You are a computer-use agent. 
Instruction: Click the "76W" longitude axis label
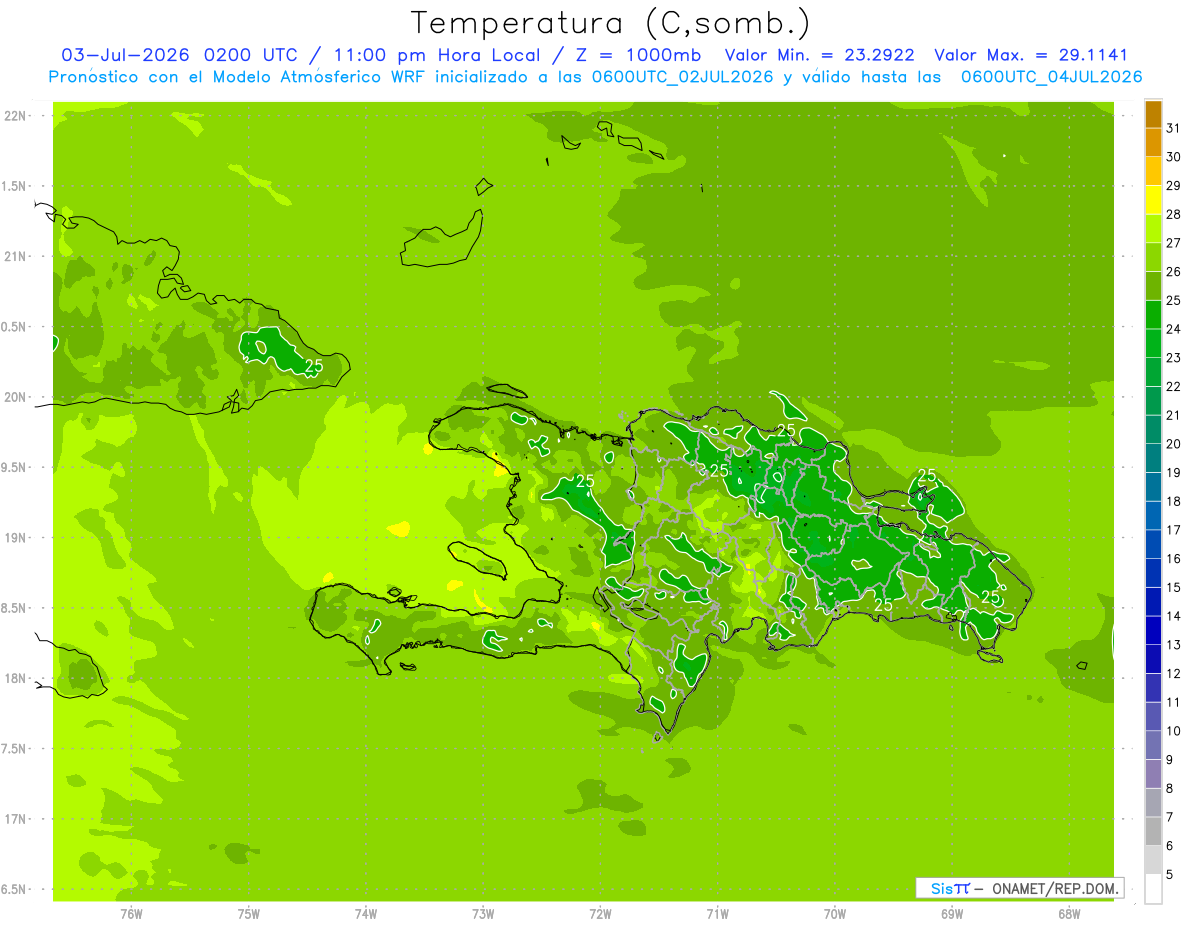tap(131, 914)
